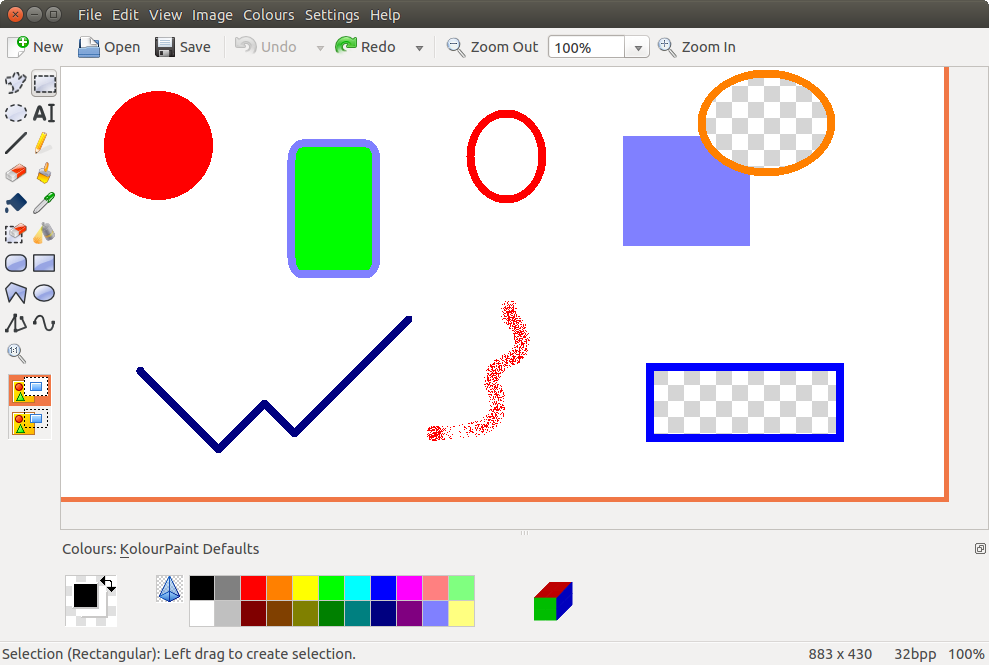Click the Zoom In button
989x665 pixels.
pos(697,47)
